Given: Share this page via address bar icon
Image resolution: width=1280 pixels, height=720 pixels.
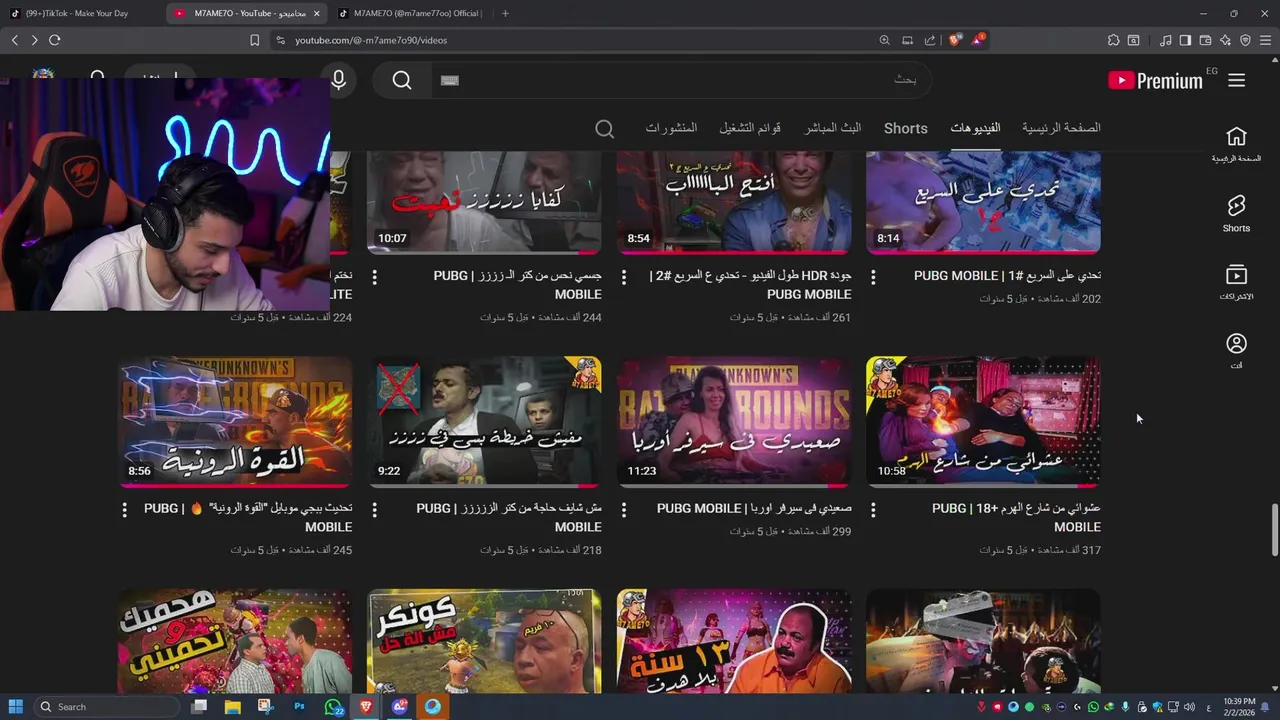Looking at the screenshot, I should [x=930, y=40].
